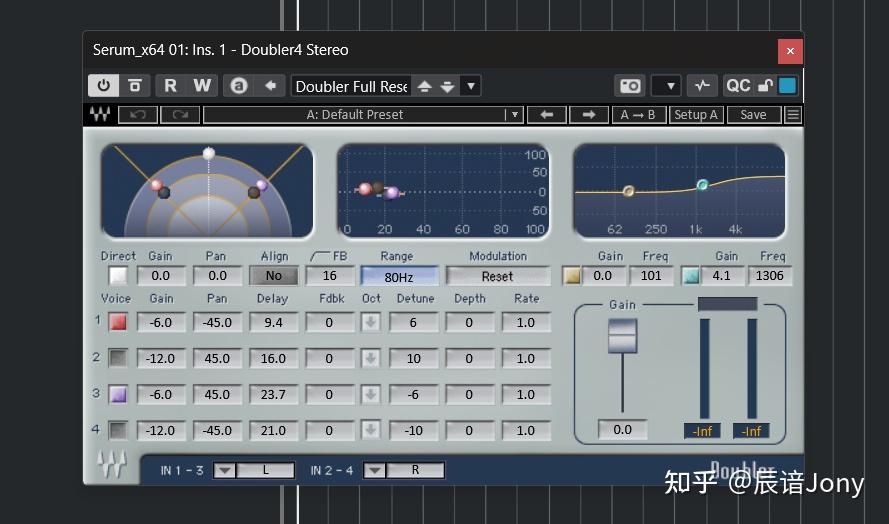Click the side-chain waveform icon
This screenshot has height=524, width=889.
pyautogui.click(x=702, y=86)
